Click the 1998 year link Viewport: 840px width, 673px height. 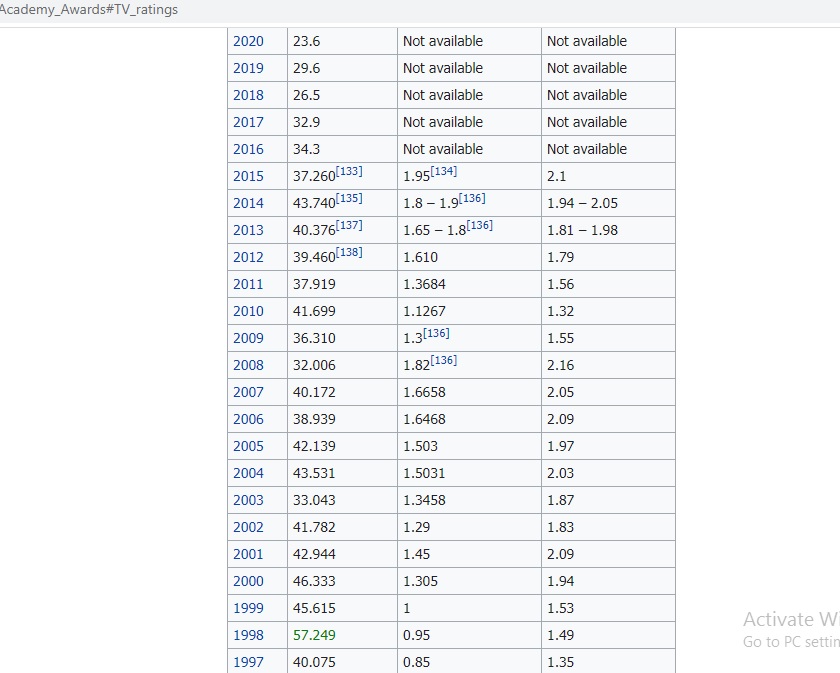point(248,636)
